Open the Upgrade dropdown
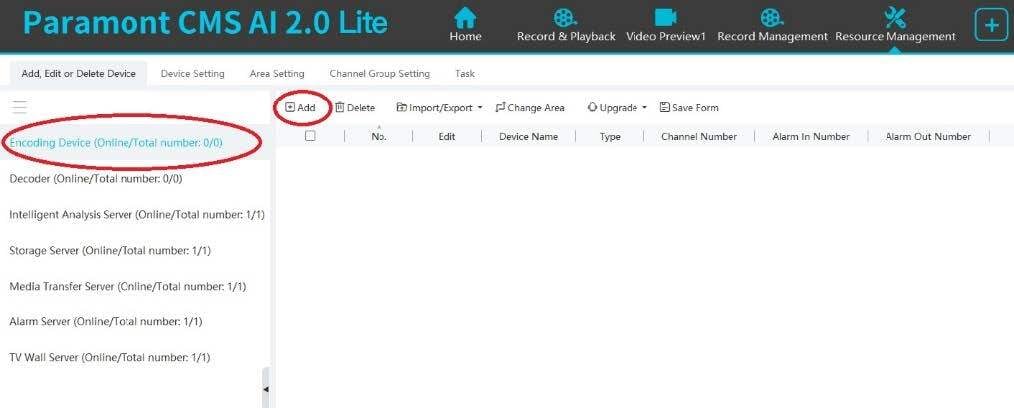1014x408 pixels. click(617, 107)
